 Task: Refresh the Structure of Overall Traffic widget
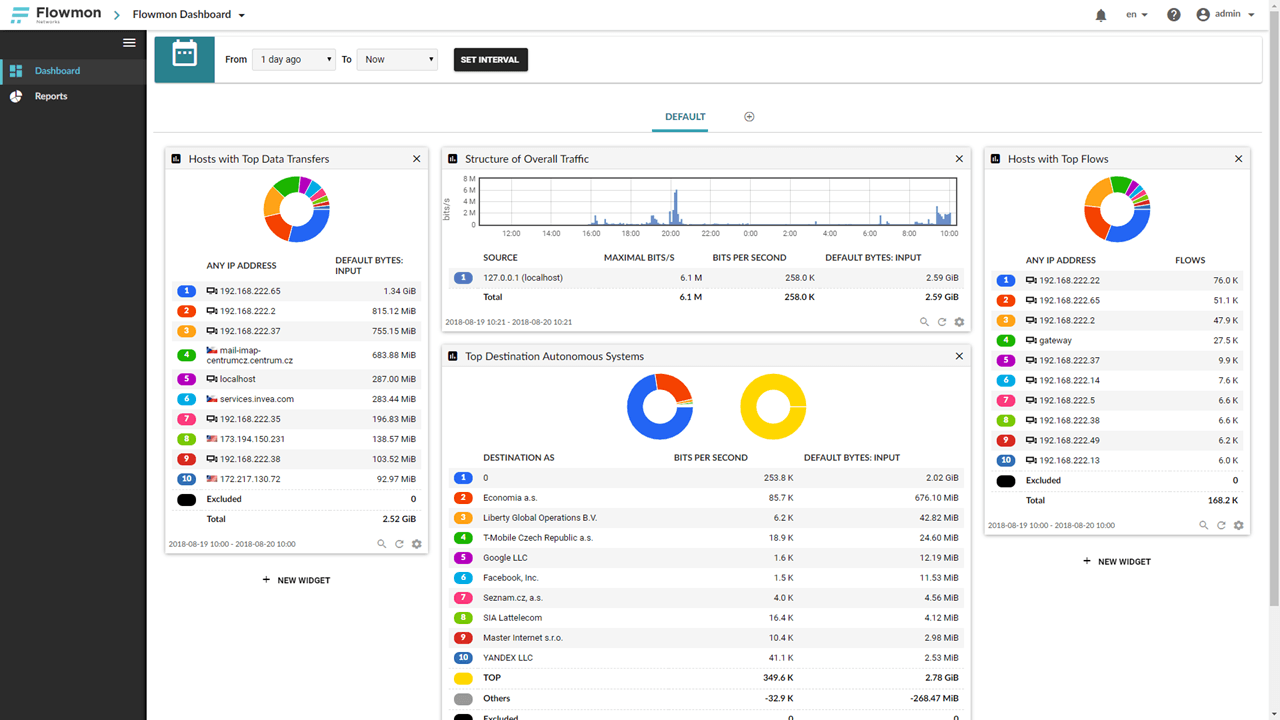click(942, 322)
